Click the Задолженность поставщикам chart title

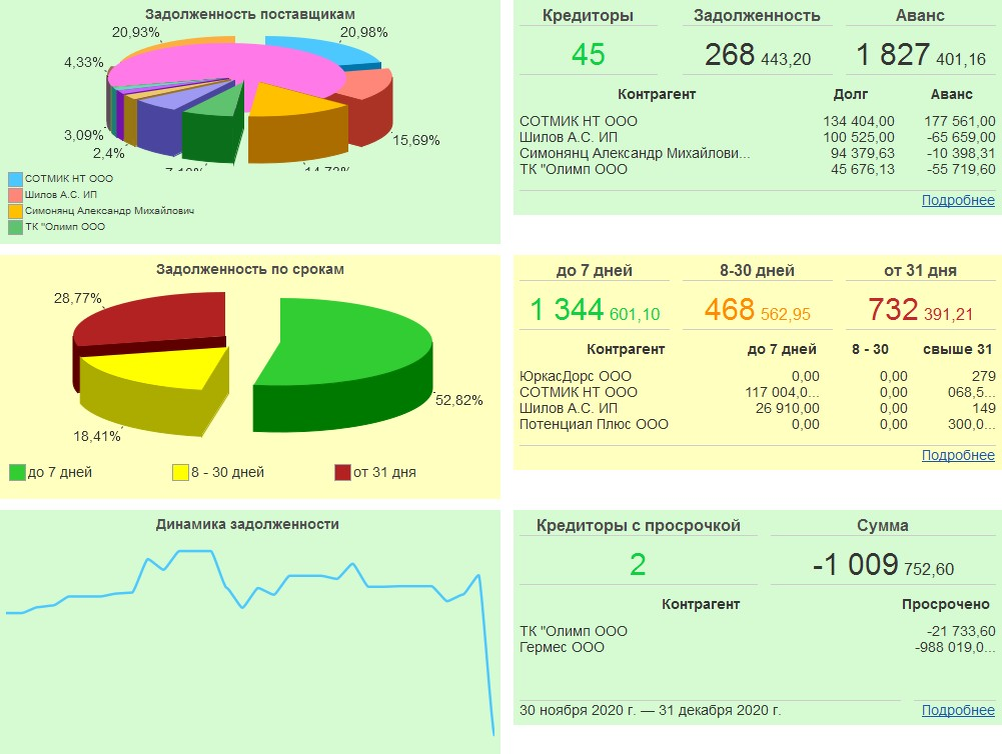pos(250,14)
